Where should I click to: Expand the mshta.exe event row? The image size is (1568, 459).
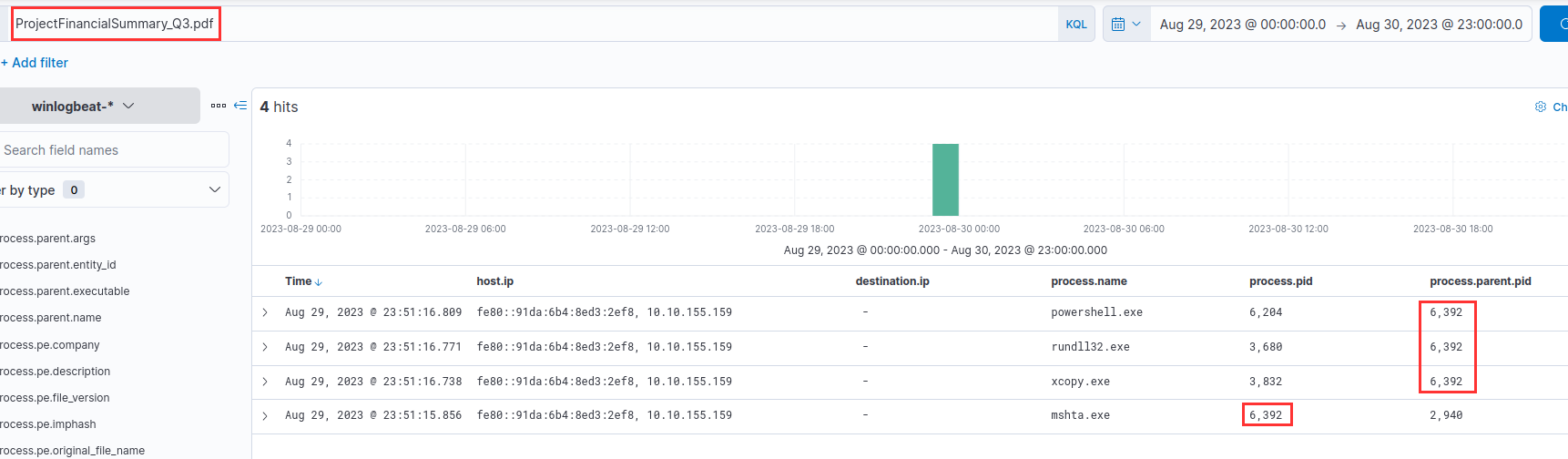click(265, 415)
